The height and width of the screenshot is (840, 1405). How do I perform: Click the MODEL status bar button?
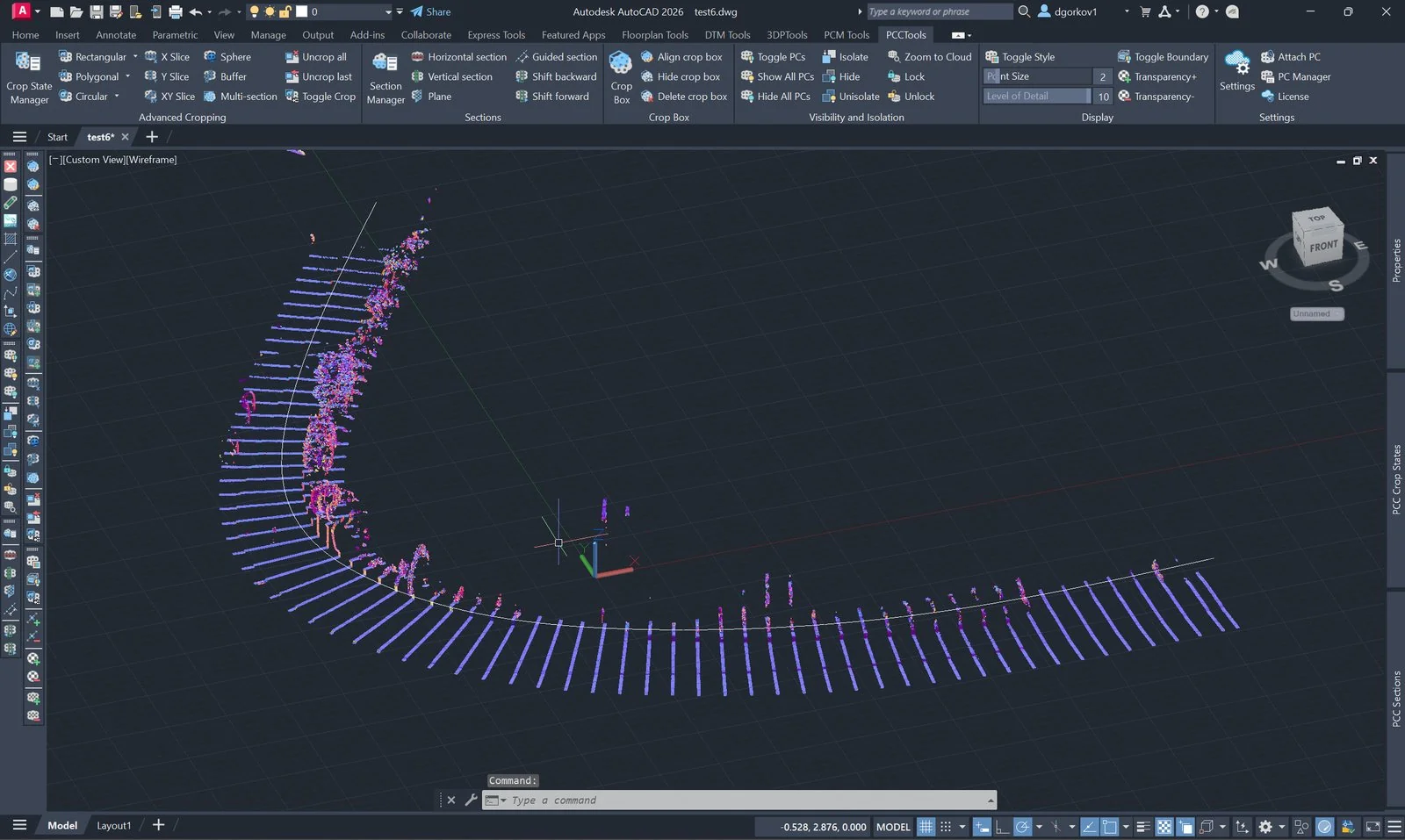click(893, 827)
